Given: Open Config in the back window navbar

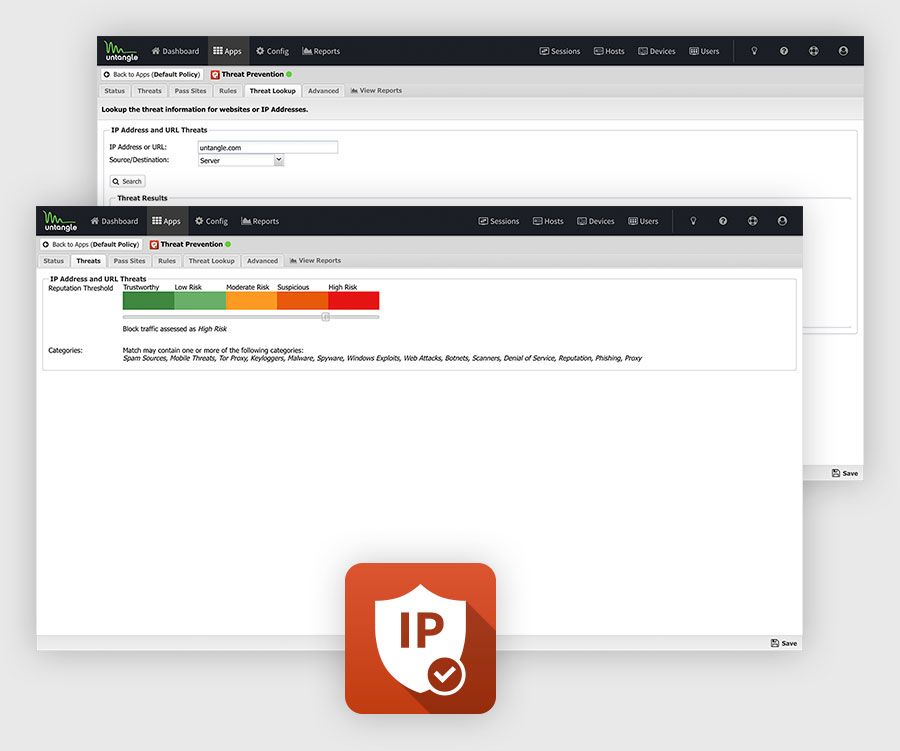Looking at the screenshot, I should pyautogui.click(x=272, y=51).
